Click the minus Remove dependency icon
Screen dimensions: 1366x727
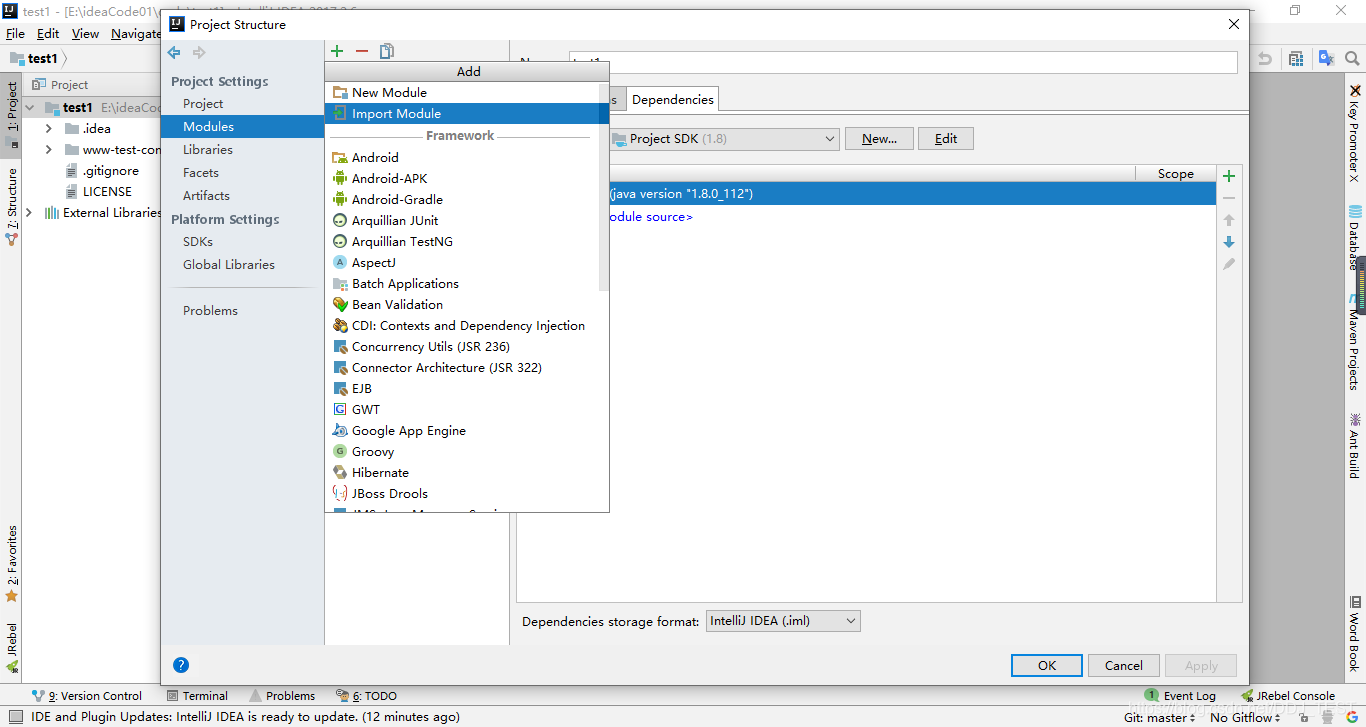tap(1229, 198)
